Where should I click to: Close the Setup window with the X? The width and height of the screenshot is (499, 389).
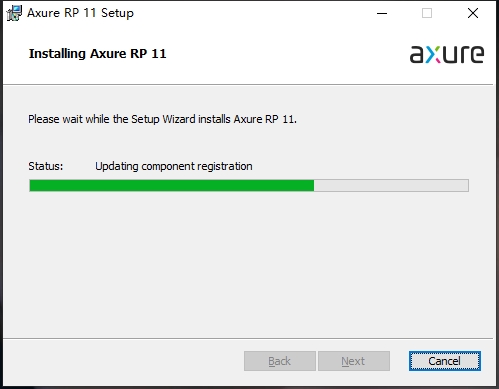tap(473, 13)
